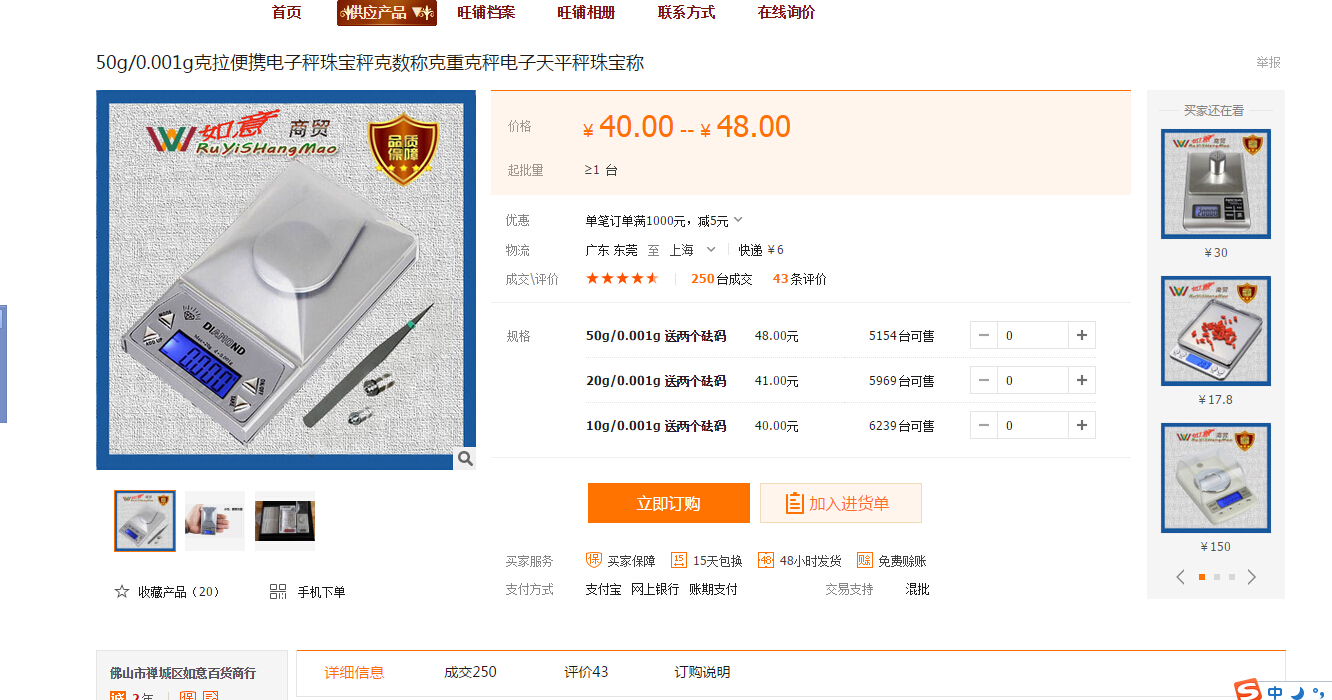Click the 48-hour shipping service icon

766,560
